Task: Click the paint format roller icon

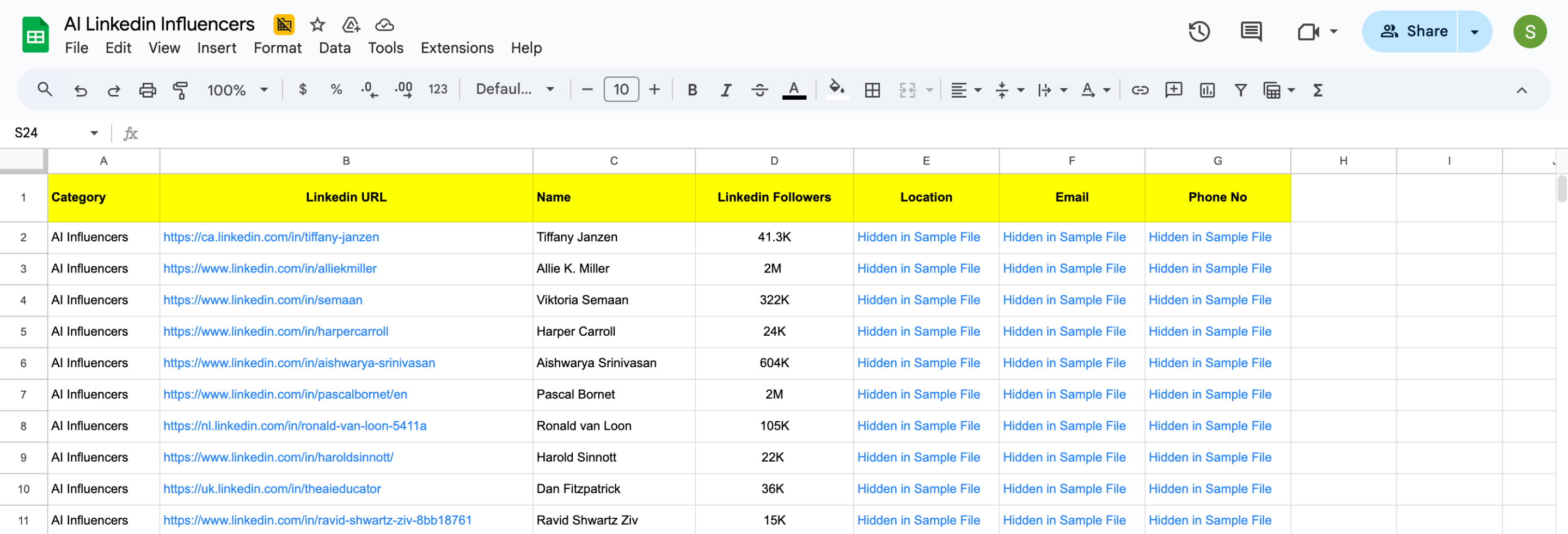Action: [180, 90]
